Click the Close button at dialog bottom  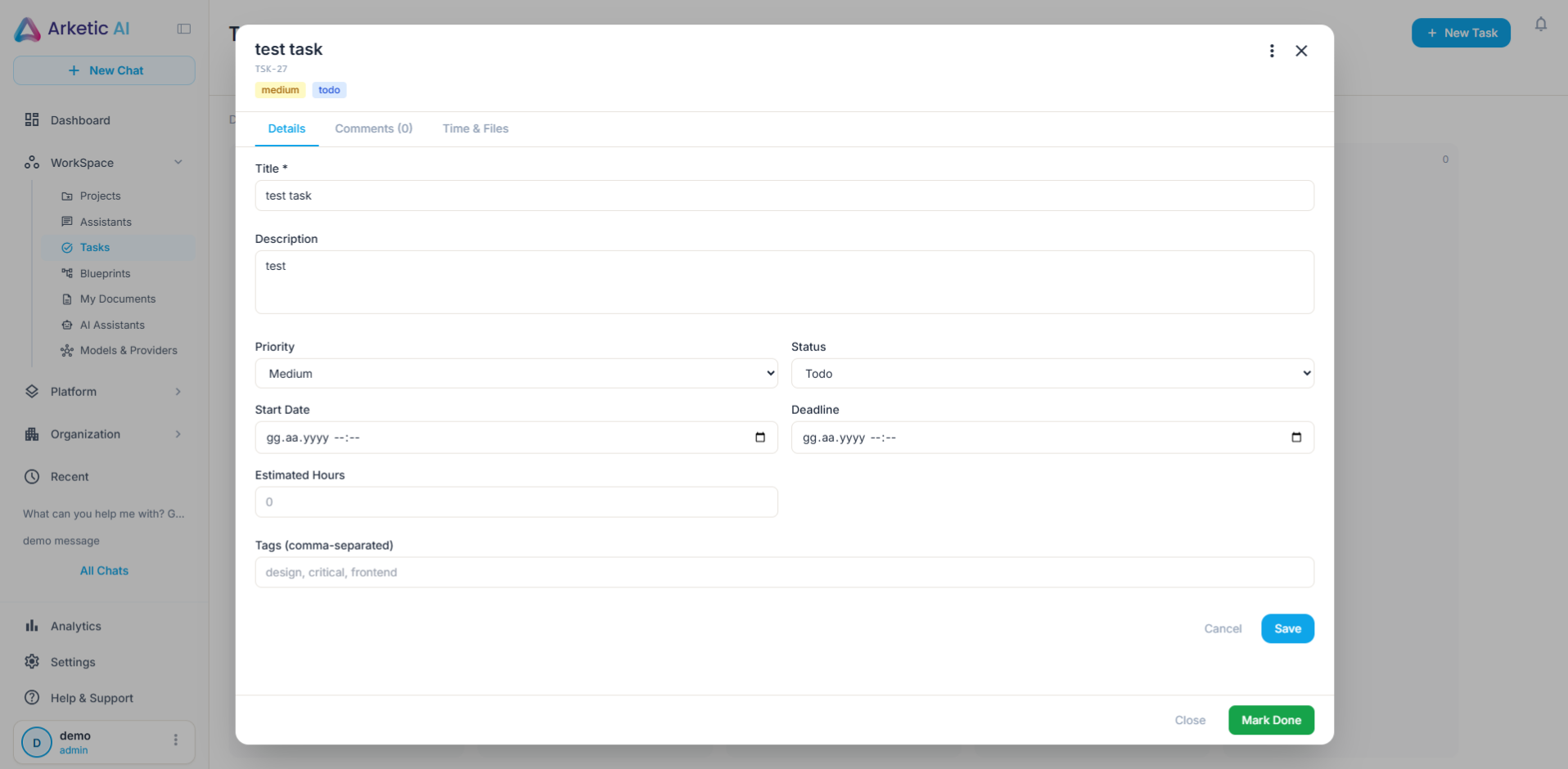coord(1190,720)
